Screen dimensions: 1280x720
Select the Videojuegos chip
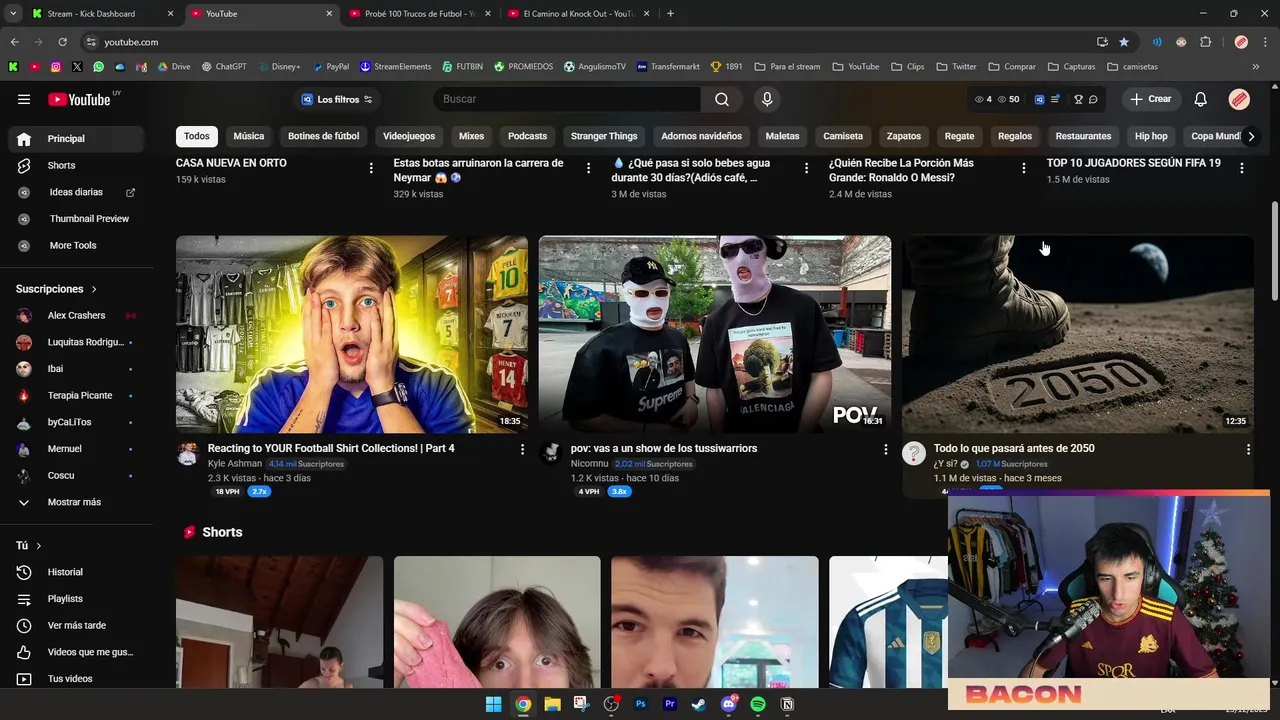409,136
